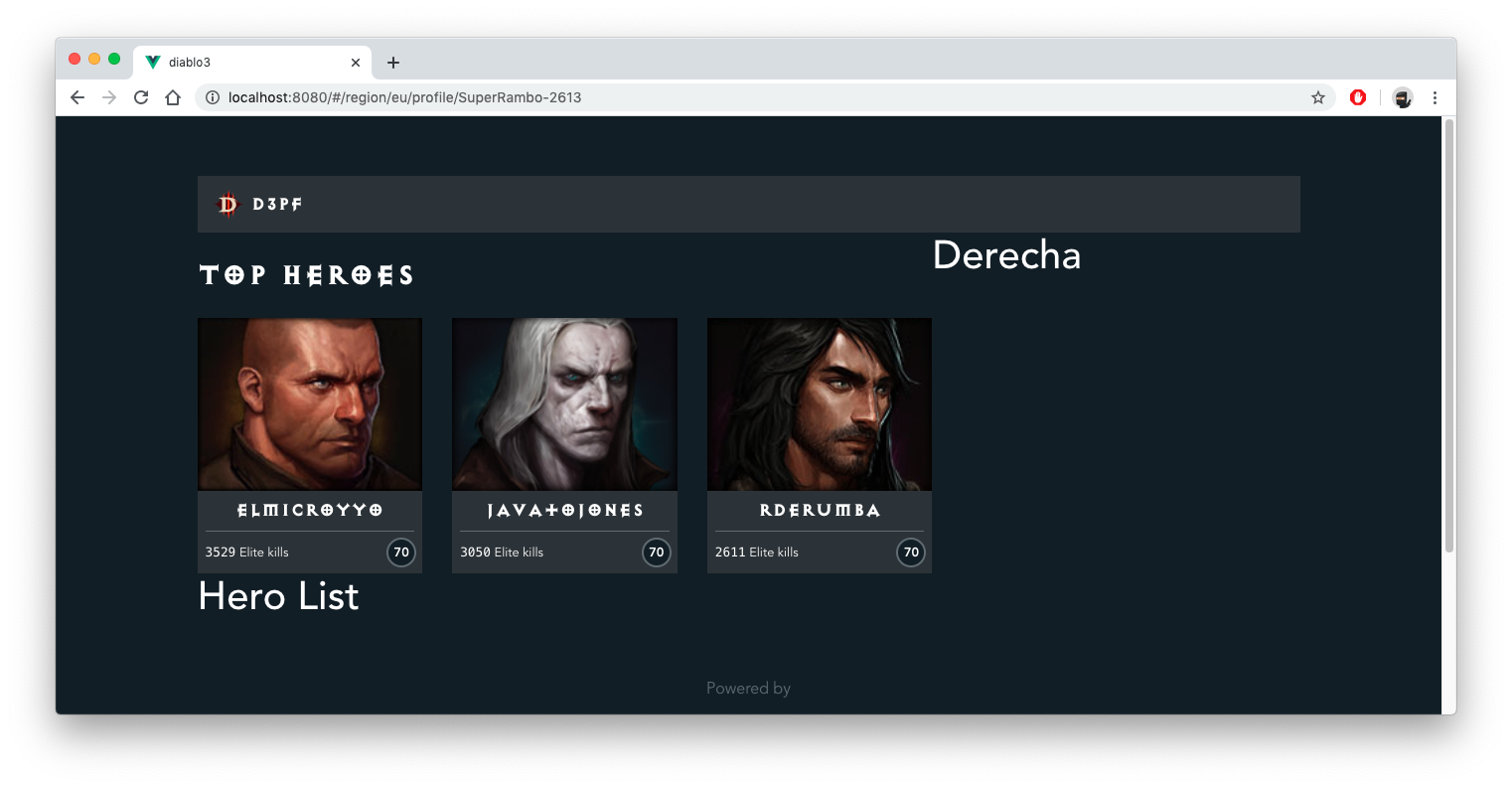1512x788 pixels.
Task: Click the JAVATOJONES hero name
Action: pos(564,511)
